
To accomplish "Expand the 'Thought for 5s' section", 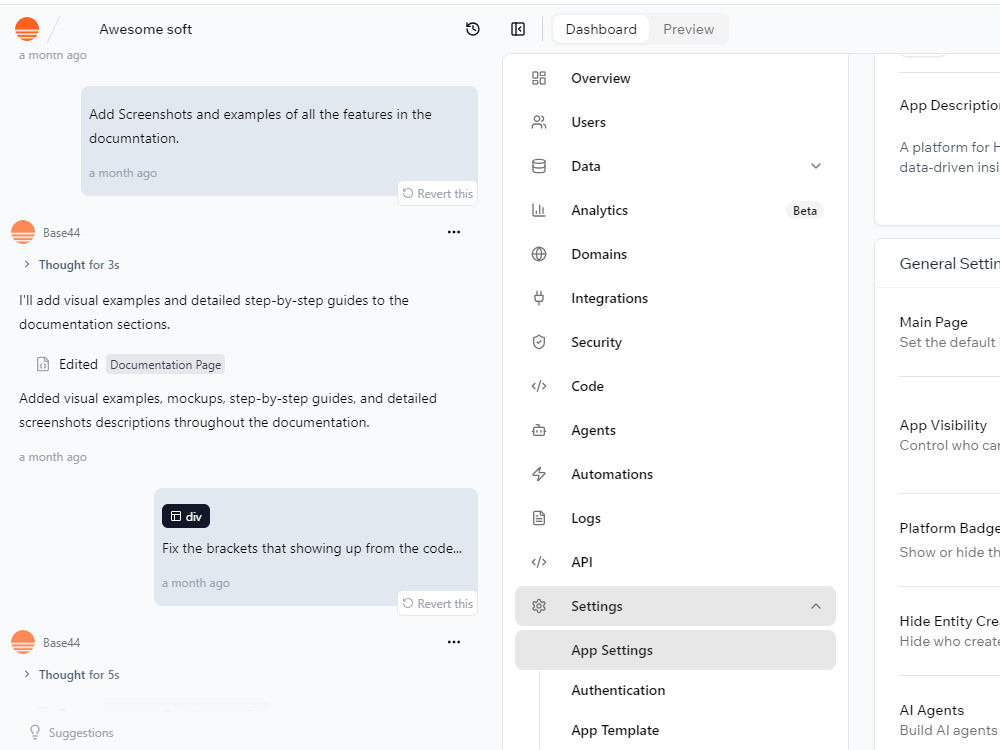I will [x=71, y=675].
